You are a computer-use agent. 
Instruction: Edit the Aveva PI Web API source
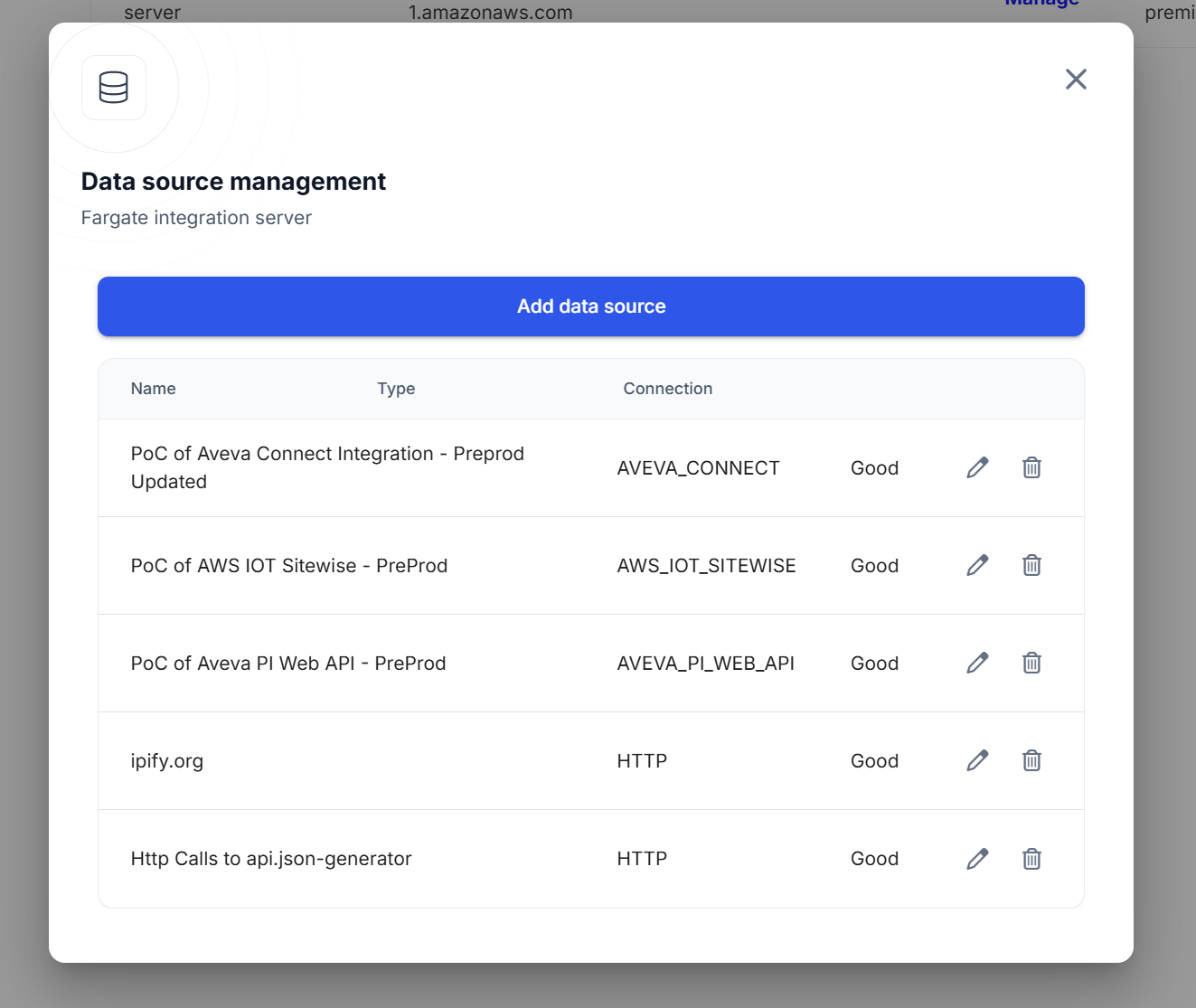pos(977,663)
